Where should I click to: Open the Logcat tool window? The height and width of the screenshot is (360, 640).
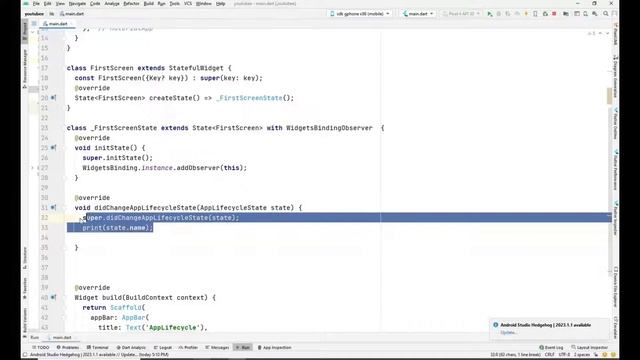[x=163, y=347]
